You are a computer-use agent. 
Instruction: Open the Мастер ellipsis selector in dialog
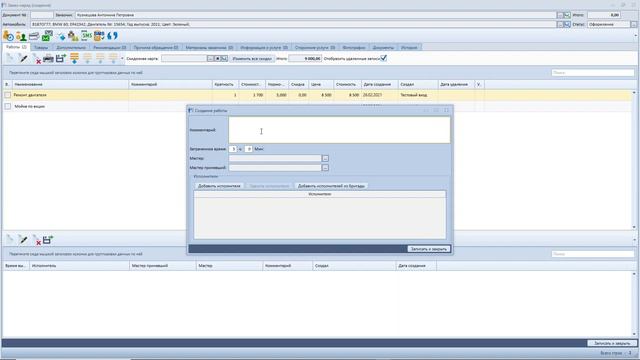pyautogui.click(x=325, y=158)
